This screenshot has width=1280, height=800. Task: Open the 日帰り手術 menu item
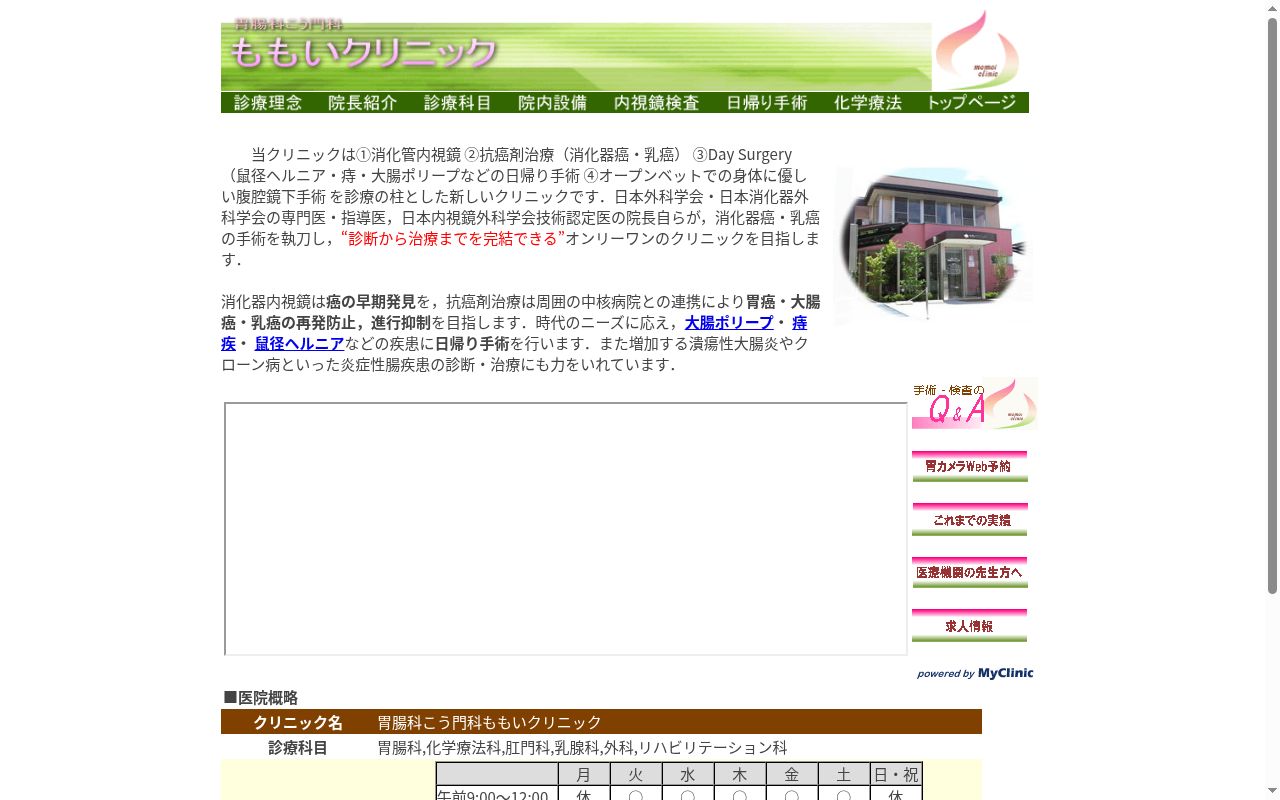coord(767,103)
